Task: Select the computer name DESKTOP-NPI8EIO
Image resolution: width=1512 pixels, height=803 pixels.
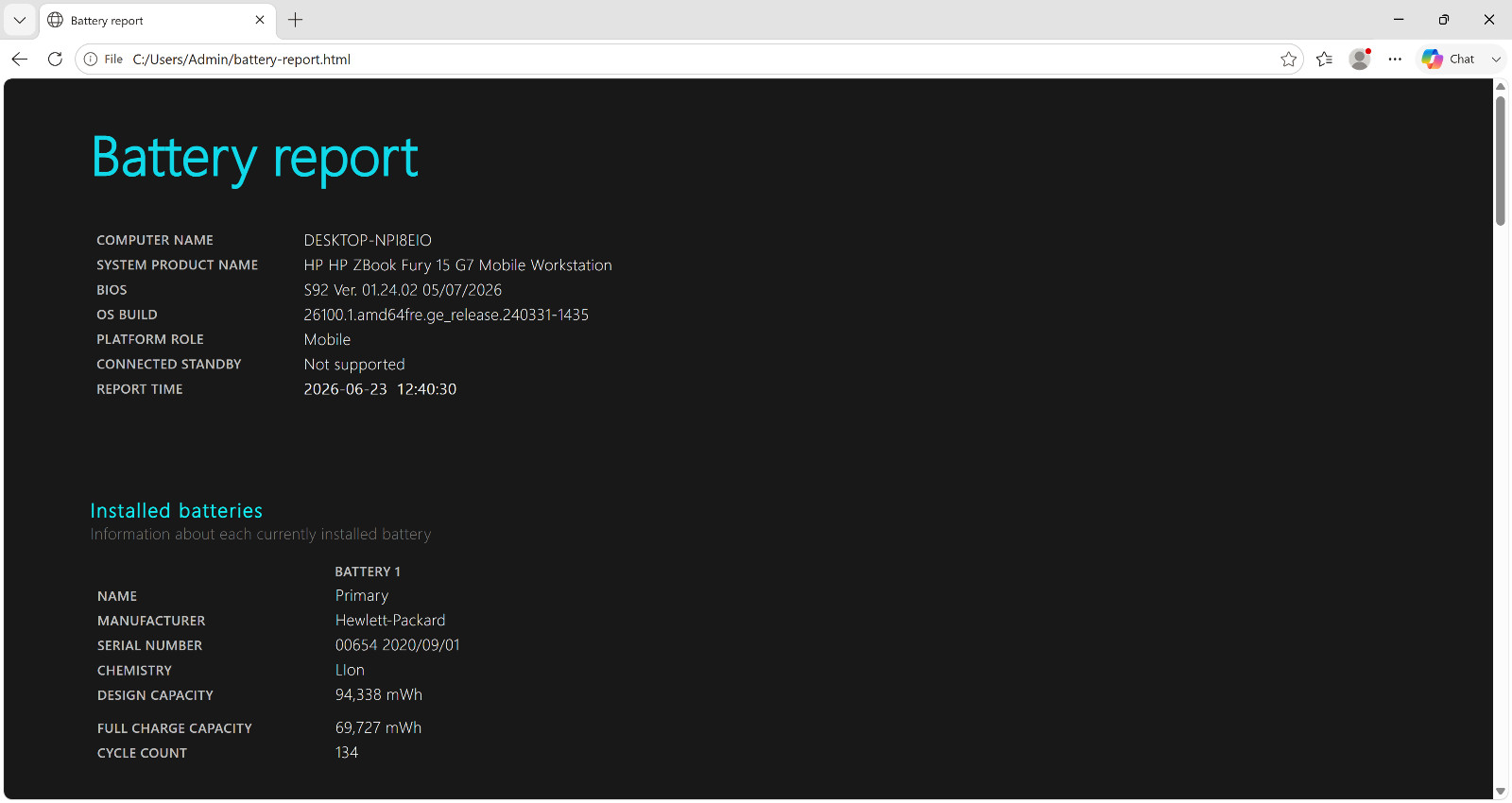Action: click(368, 240)
